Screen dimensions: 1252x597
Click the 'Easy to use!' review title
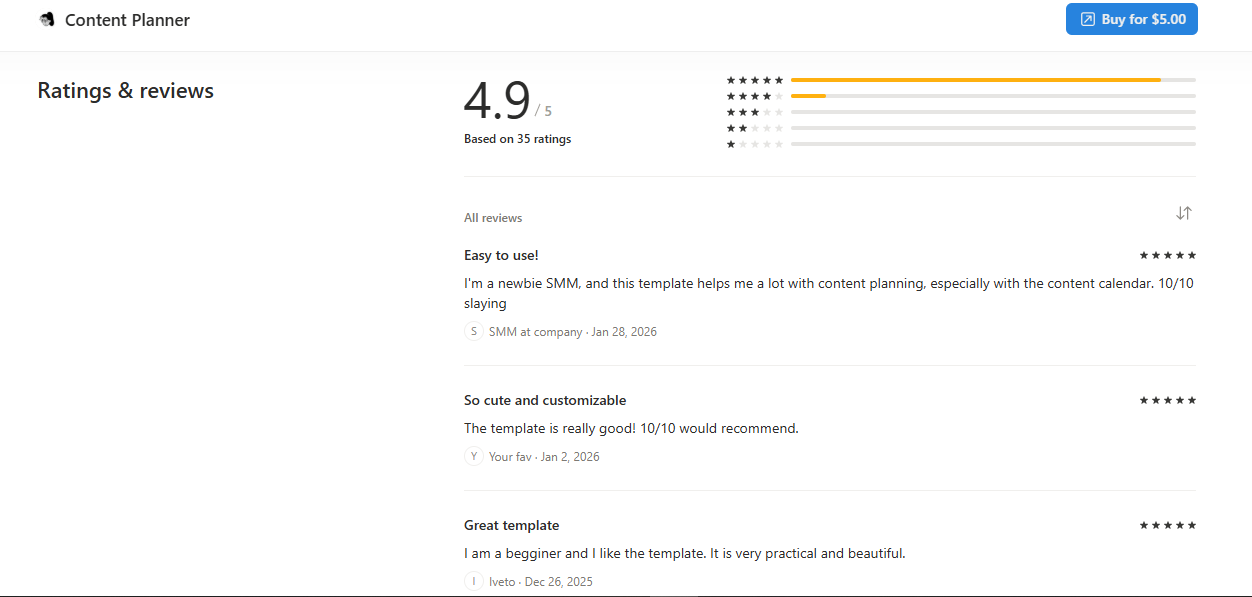pos(501,256)
